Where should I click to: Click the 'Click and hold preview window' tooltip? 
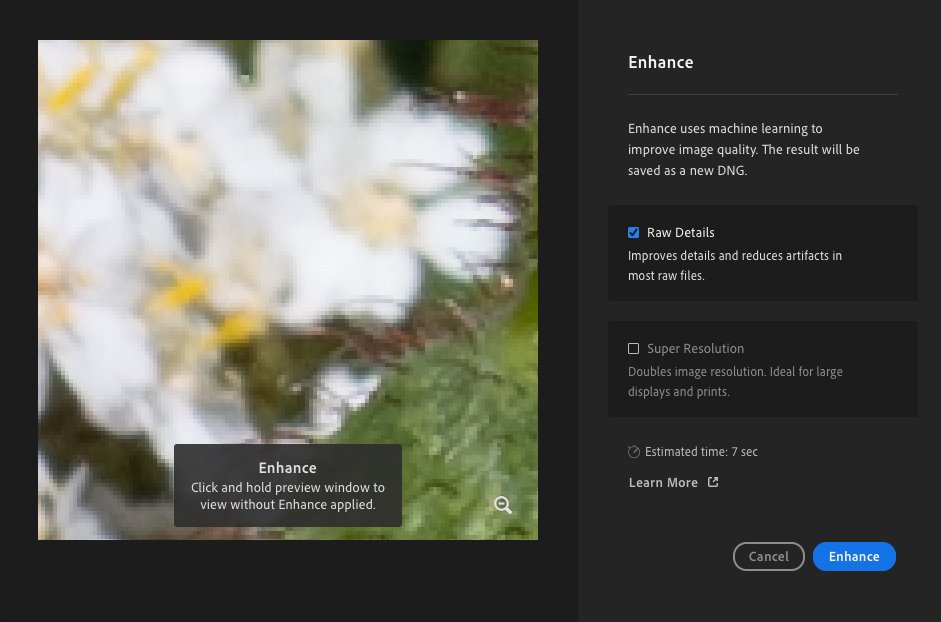tap(287, 486)
